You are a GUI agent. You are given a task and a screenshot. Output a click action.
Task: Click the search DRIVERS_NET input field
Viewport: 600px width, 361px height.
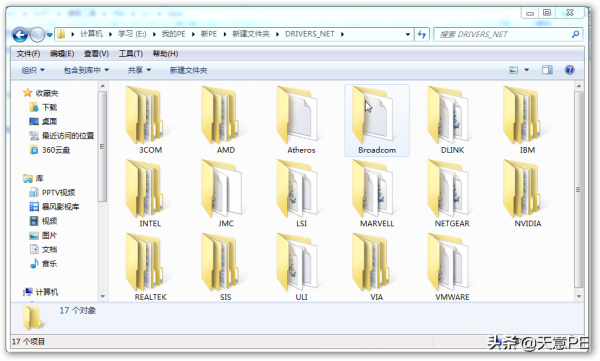501,34
